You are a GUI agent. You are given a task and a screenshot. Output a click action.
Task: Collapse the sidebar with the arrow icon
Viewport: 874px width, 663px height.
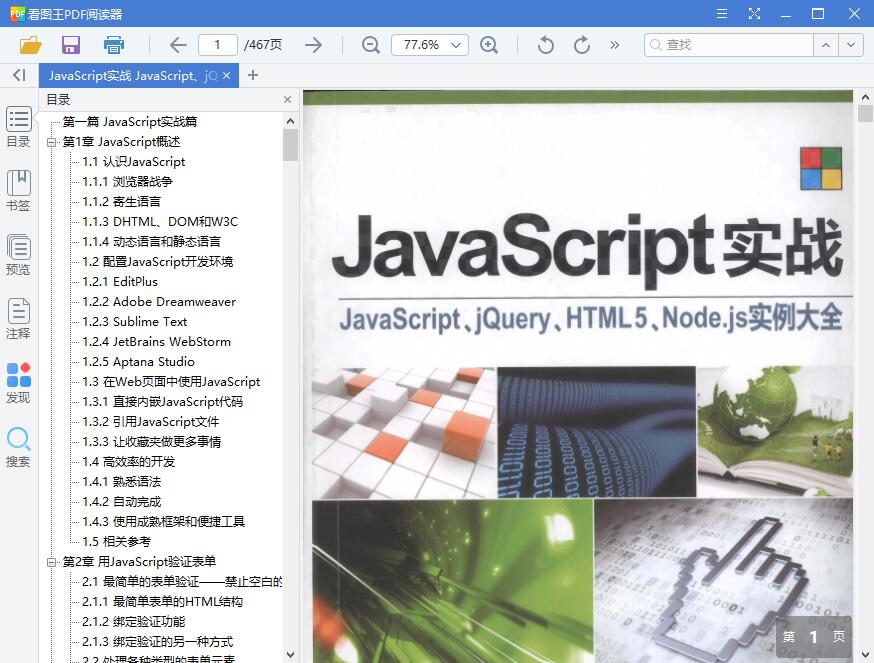19,75
